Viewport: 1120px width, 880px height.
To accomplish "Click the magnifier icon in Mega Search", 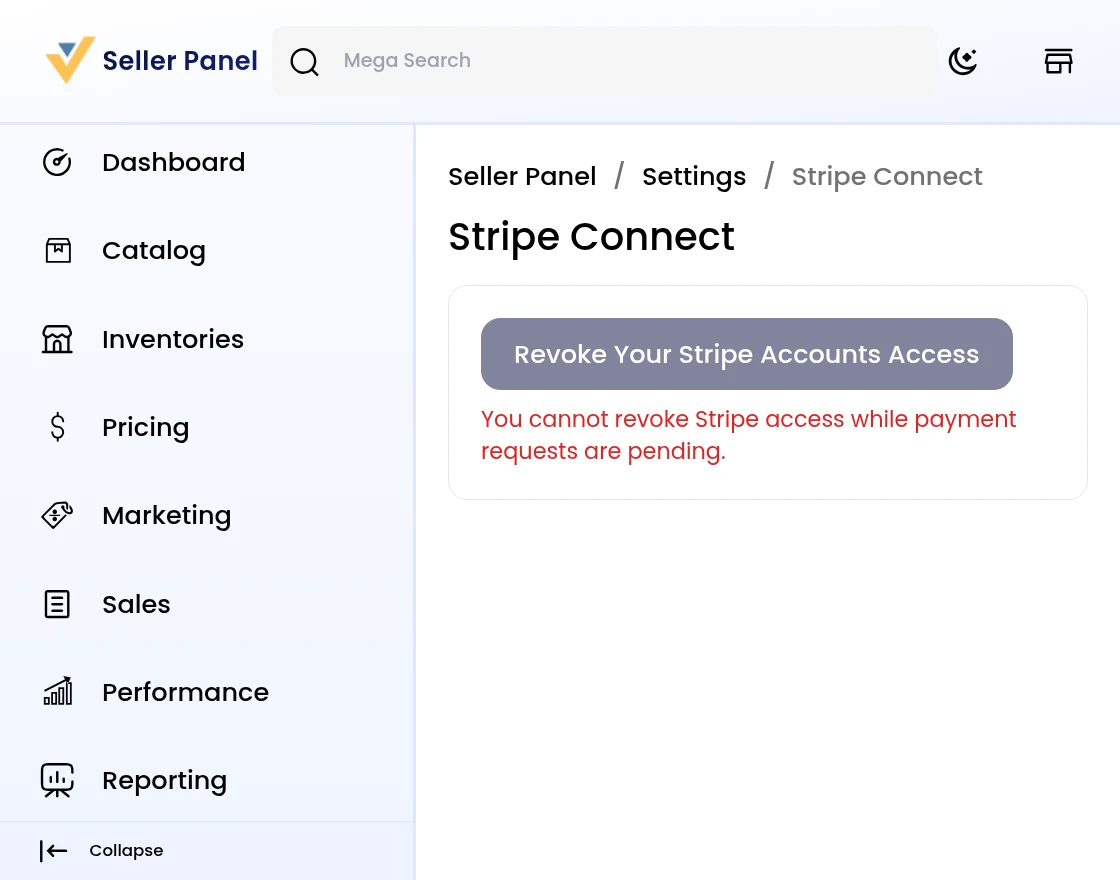I will 304,61.
